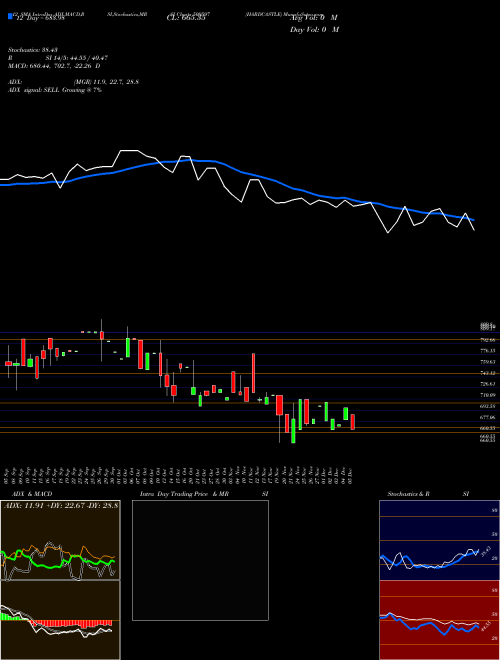Click the MACD histogram chart with red bars
This screenshot has width=500, height=660.
[60, 620]
